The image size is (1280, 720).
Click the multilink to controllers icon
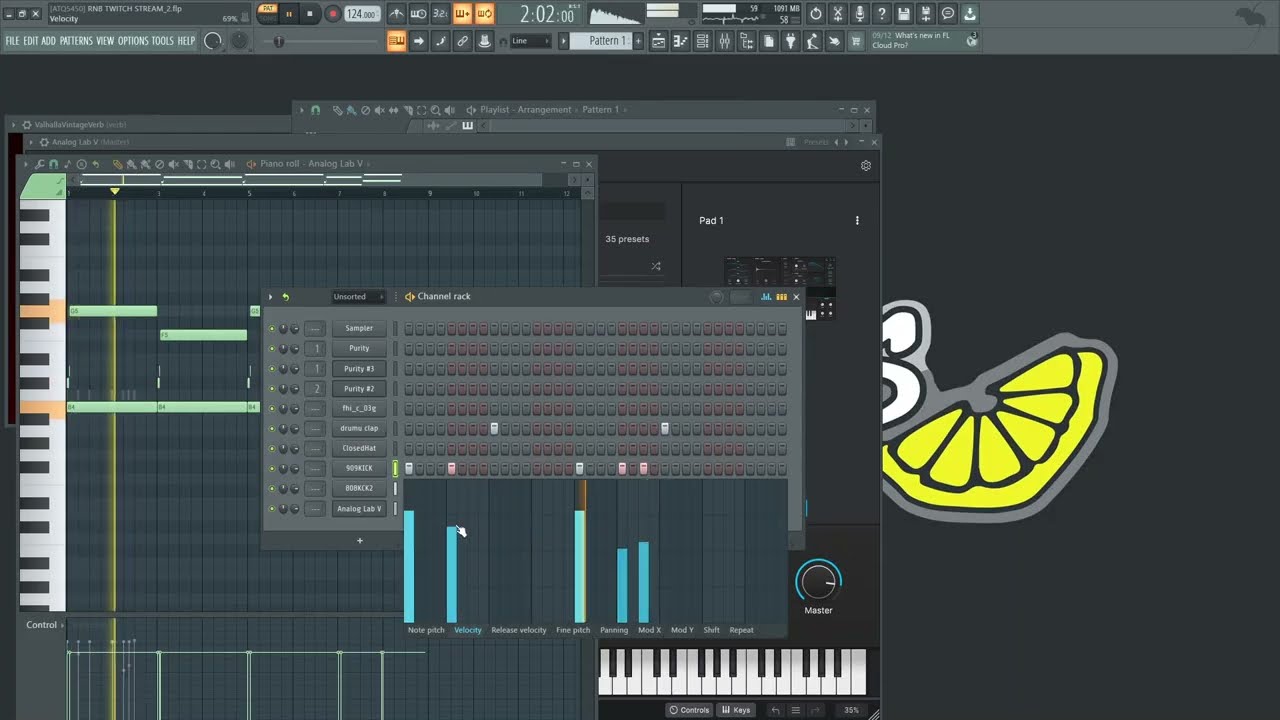pyautogui.click(x=484, y=41)
